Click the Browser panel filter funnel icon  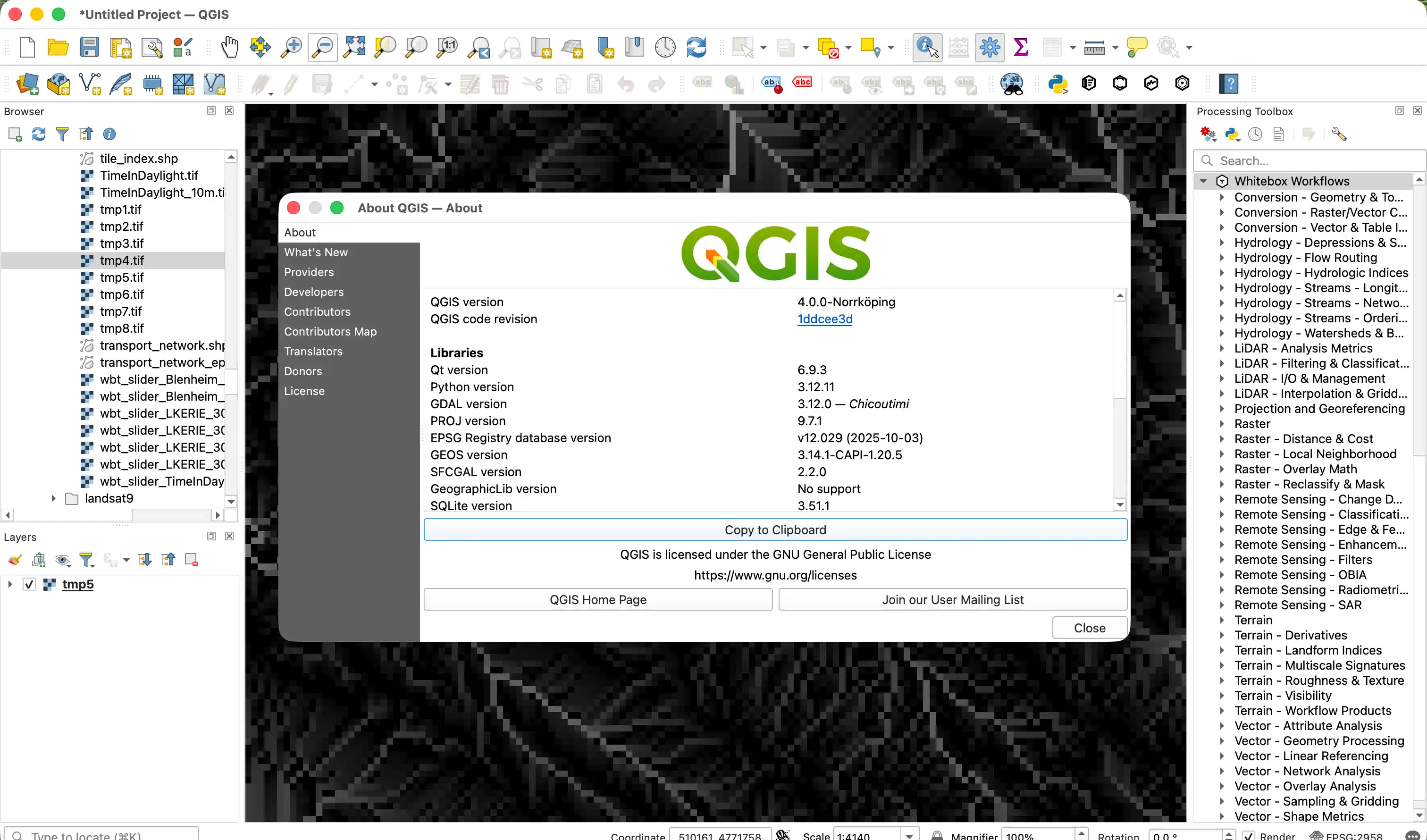(62, 134)
